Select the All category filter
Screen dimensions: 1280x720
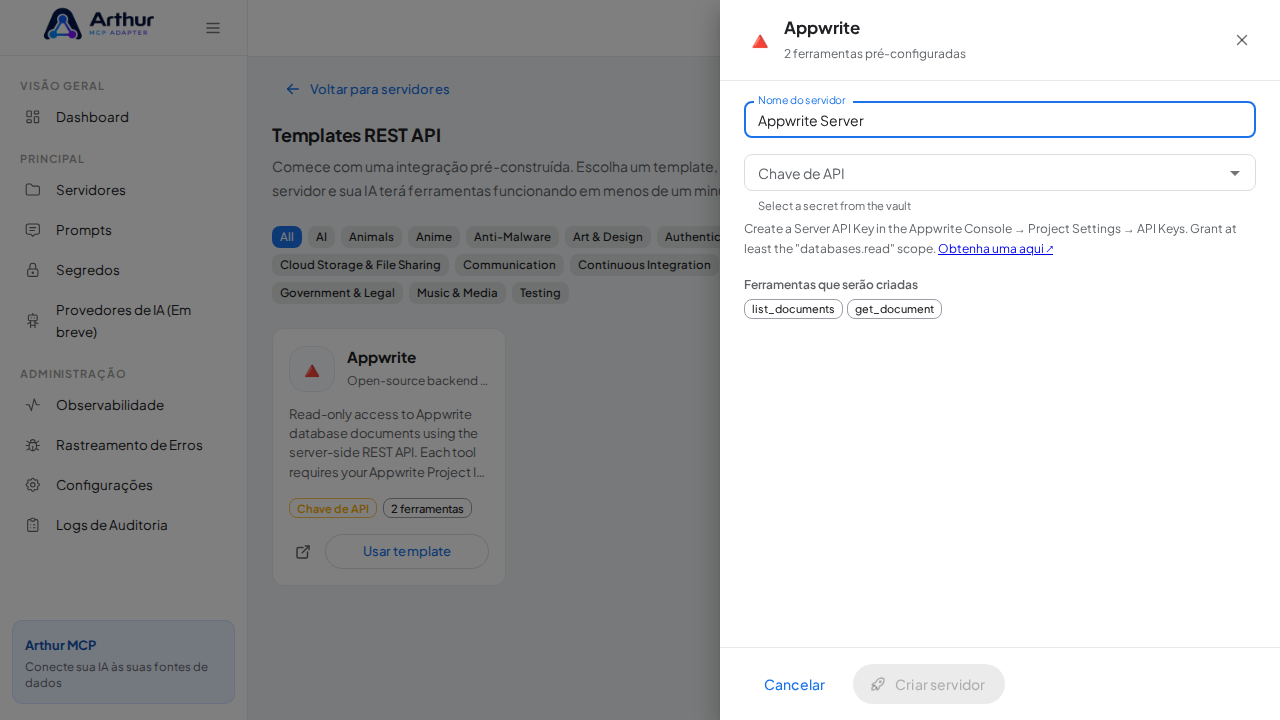coord(287,237)
